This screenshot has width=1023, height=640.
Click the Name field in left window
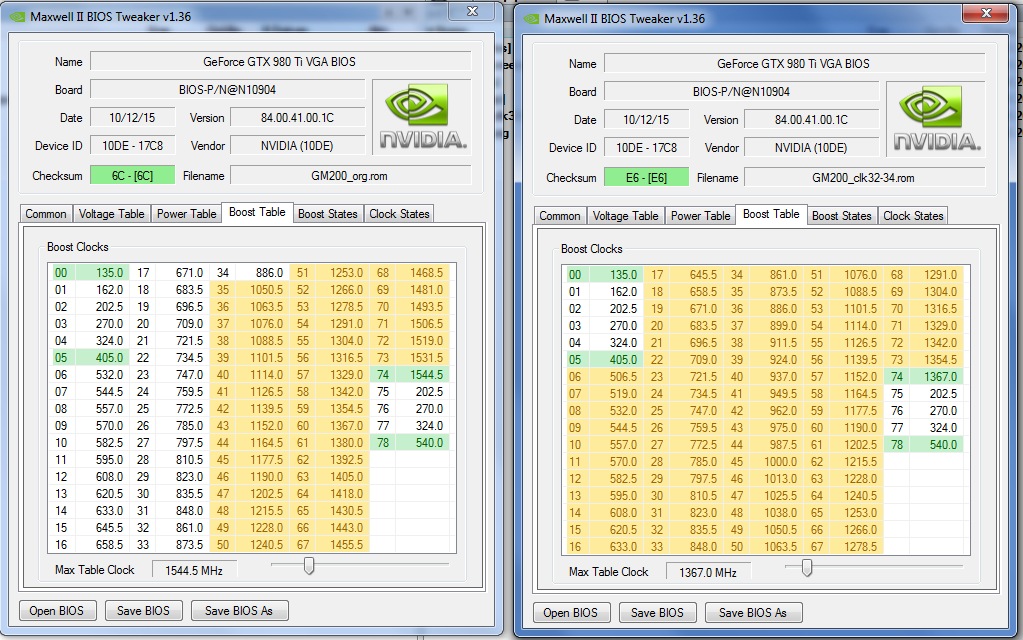(281, 61)
